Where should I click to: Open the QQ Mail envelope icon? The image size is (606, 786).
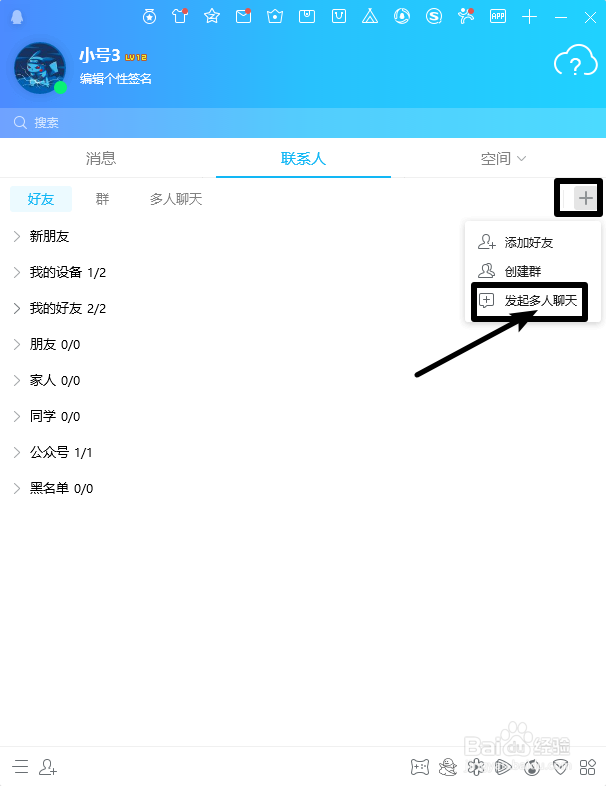coord(244,17)
